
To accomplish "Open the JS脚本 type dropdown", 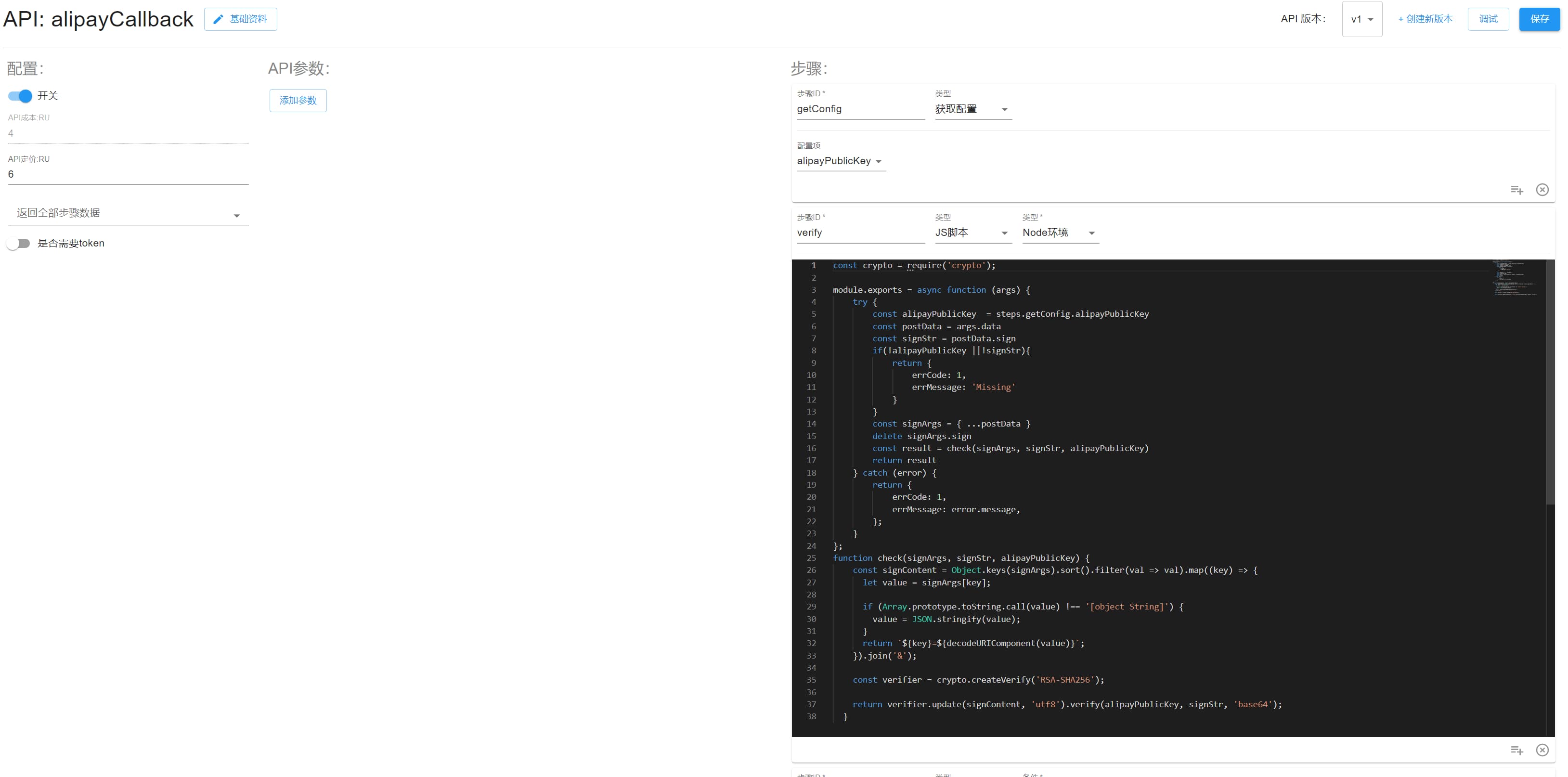I will click(973, 233).
